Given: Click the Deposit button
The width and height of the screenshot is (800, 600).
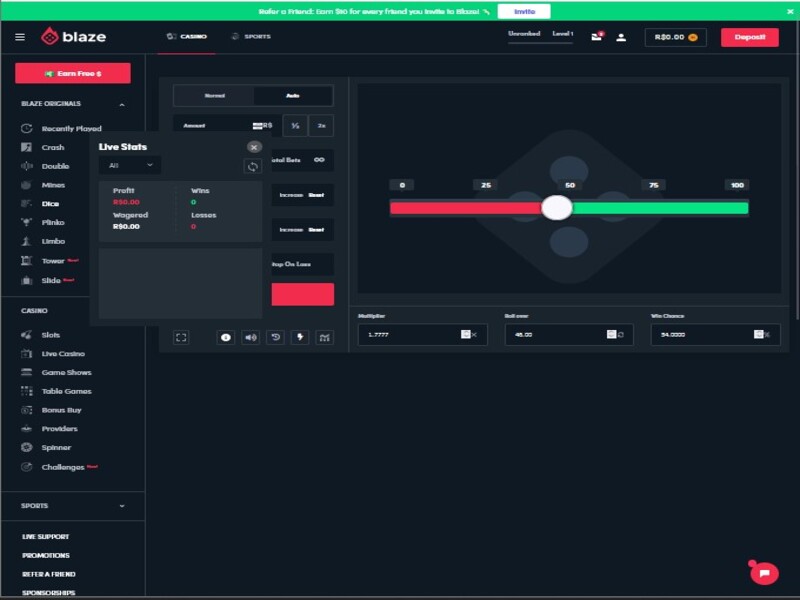Looking at the screenshot, I should pyautogui.click(x=749, y=37).
